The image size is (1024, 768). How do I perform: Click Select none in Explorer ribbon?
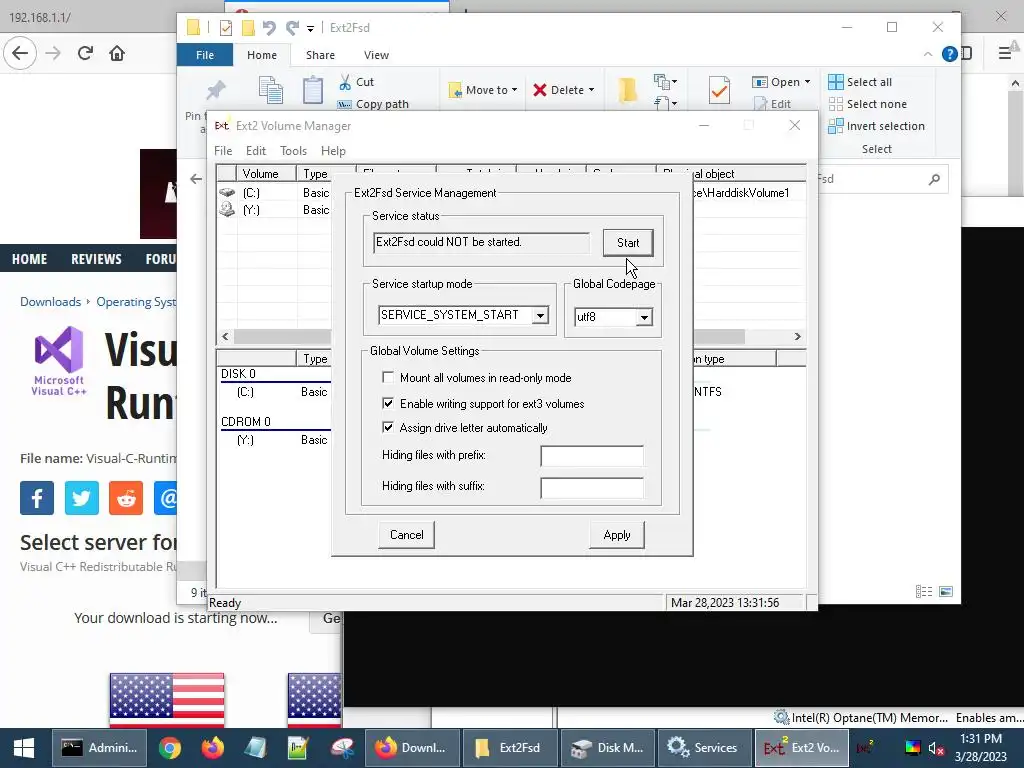(867, 104)
